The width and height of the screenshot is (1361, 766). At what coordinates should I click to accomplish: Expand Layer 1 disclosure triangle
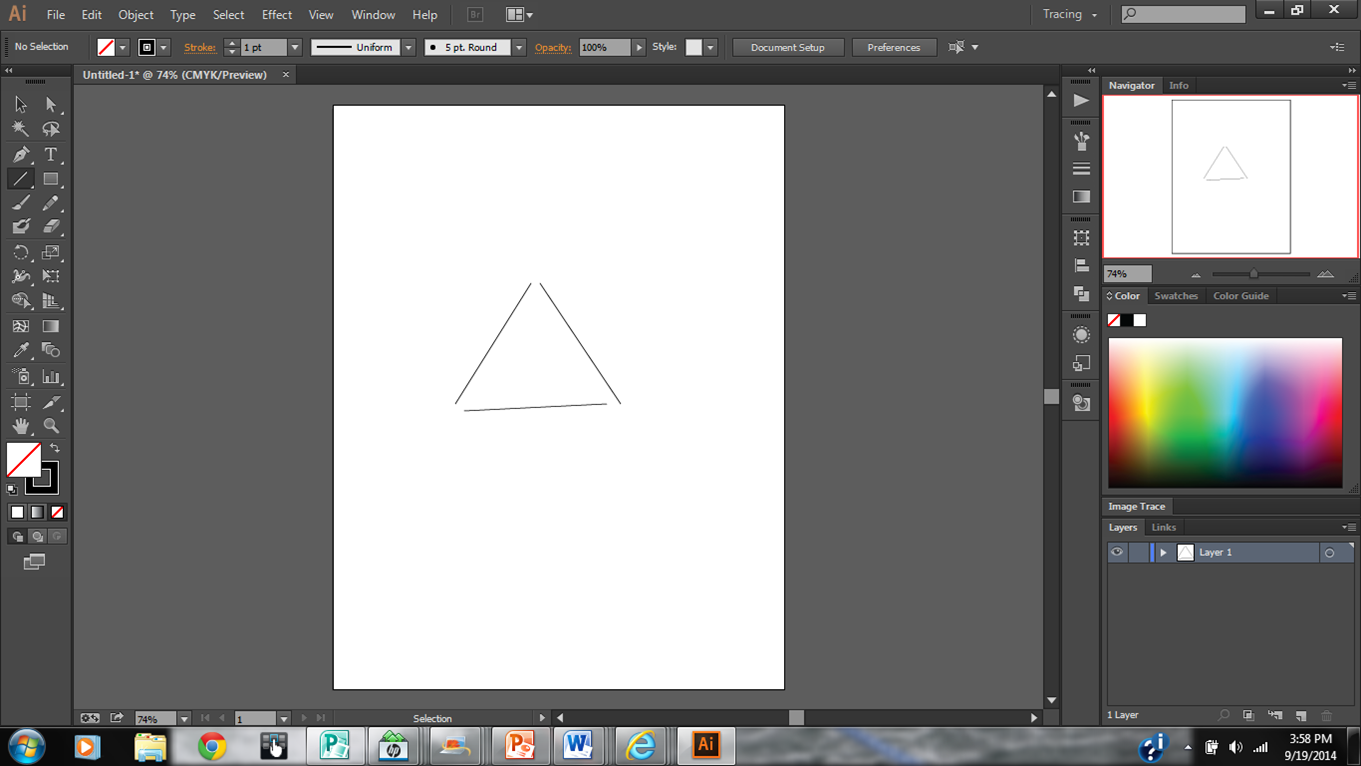tap(1163, 552)
